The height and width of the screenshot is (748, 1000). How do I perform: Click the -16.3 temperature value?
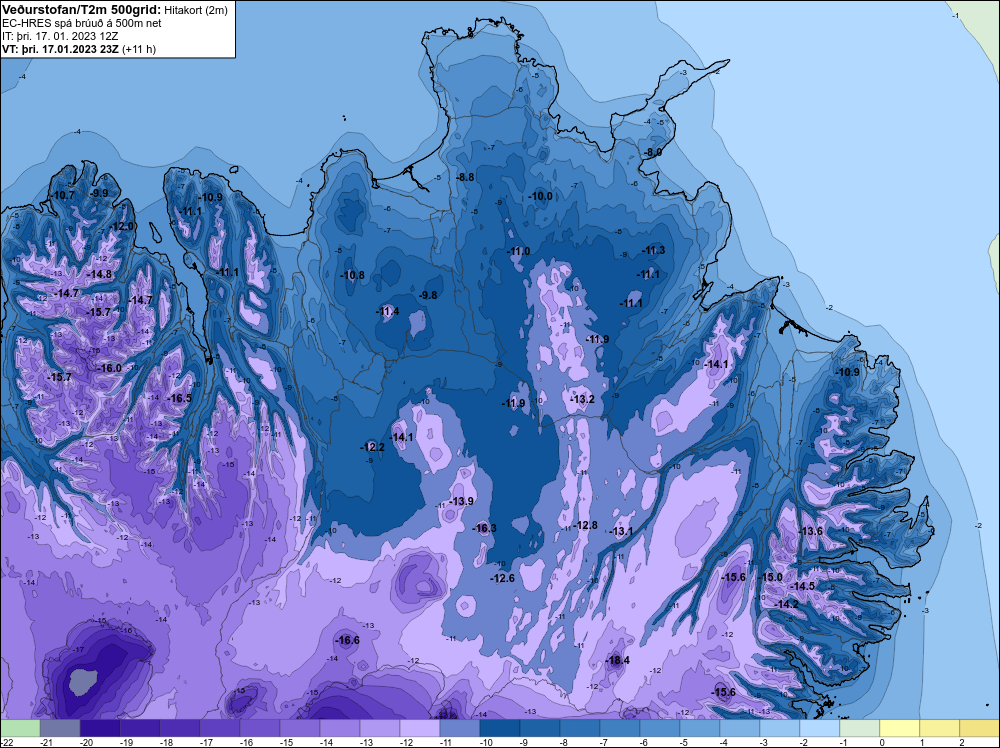click(x=485, y=528)
